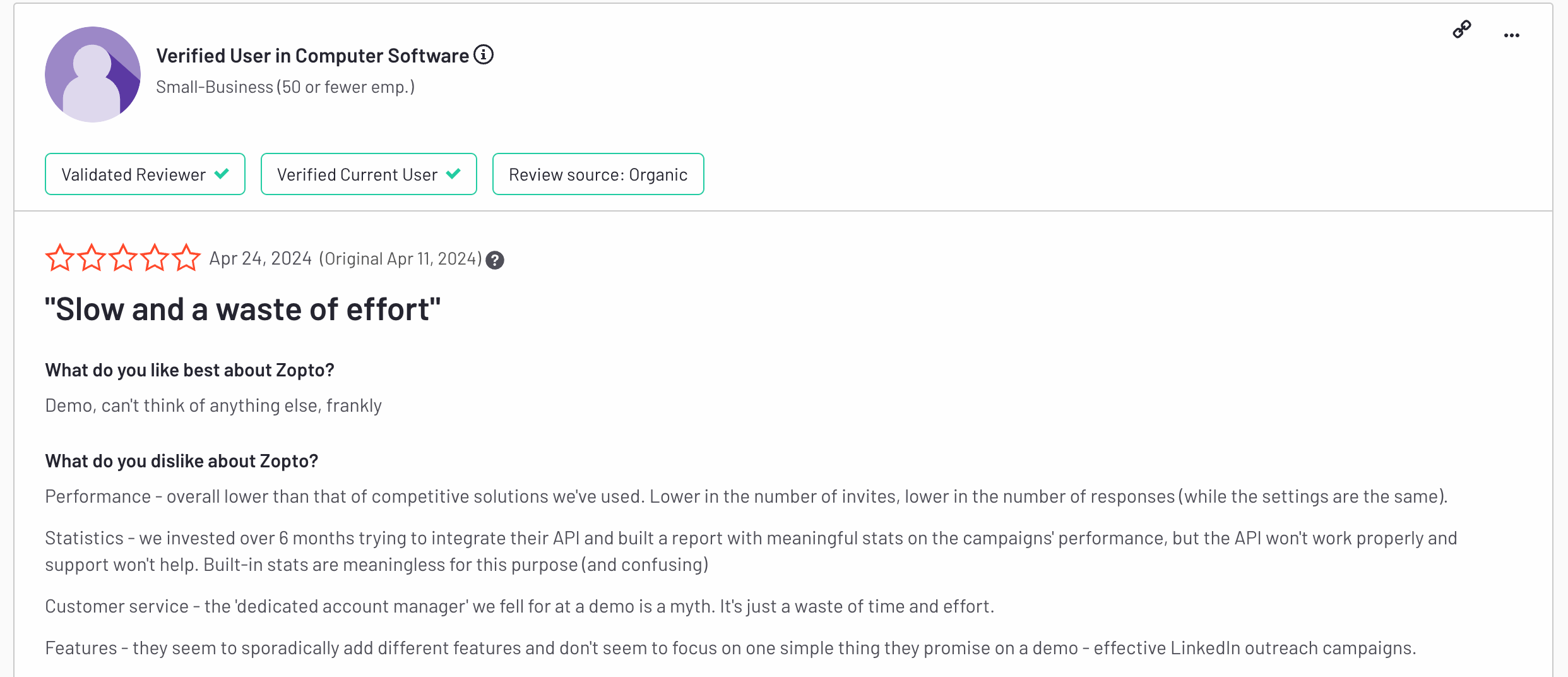The height and width of the screenshot is (677, 1568).
Task: Click the third rating star
Action: click(x=123, y=258)
